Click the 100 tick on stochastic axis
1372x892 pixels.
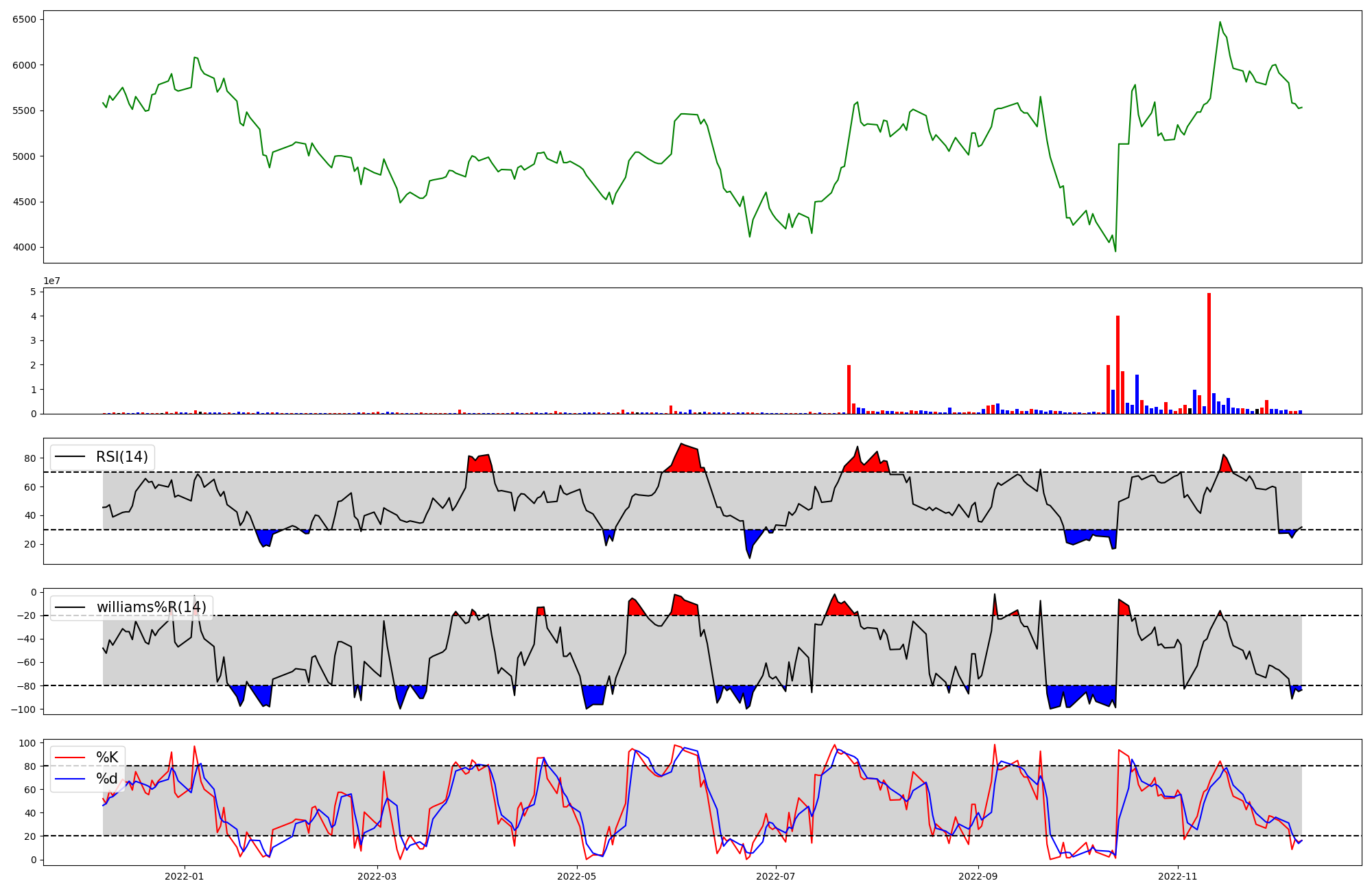coord(28,743)
